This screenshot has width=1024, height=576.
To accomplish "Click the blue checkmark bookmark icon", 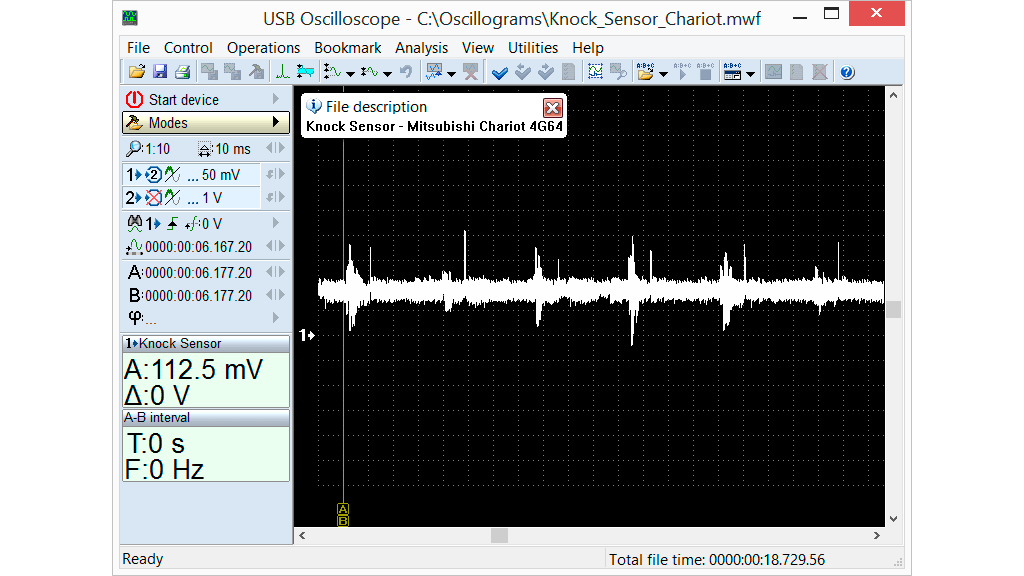I will [x=500, y=72].
